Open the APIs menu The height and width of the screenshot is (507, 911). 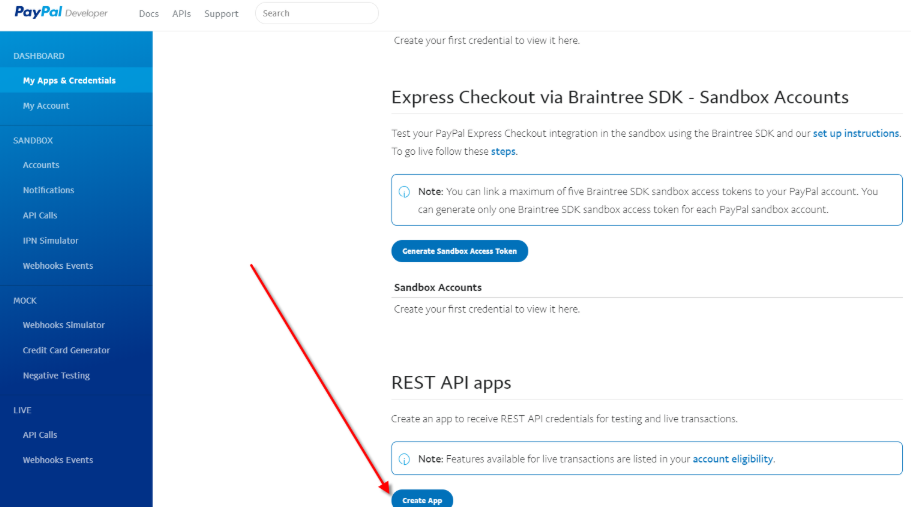[181, 13]
